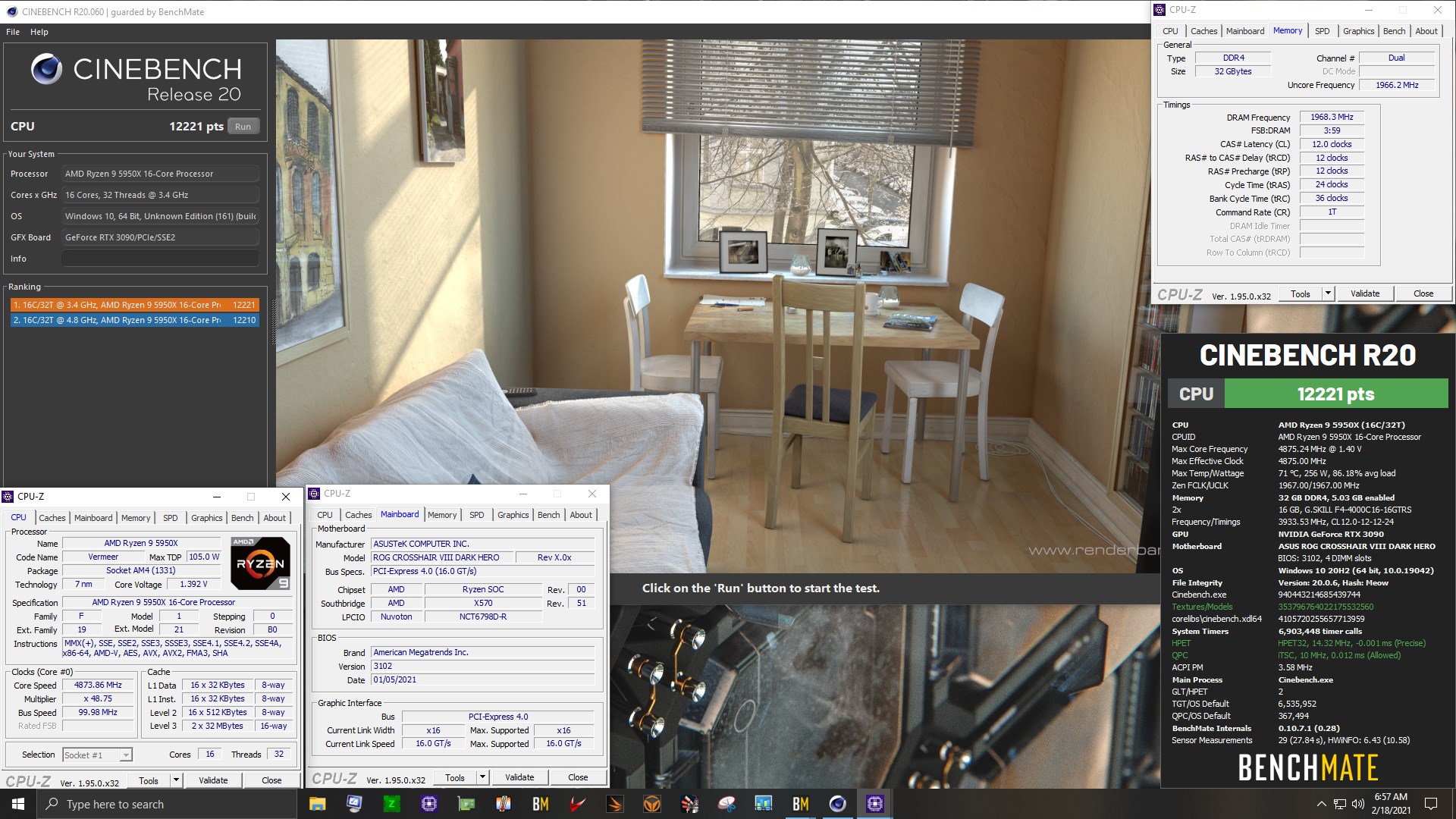Click the active purple CPU-Z taskbar icon

(x=875, y=804)
